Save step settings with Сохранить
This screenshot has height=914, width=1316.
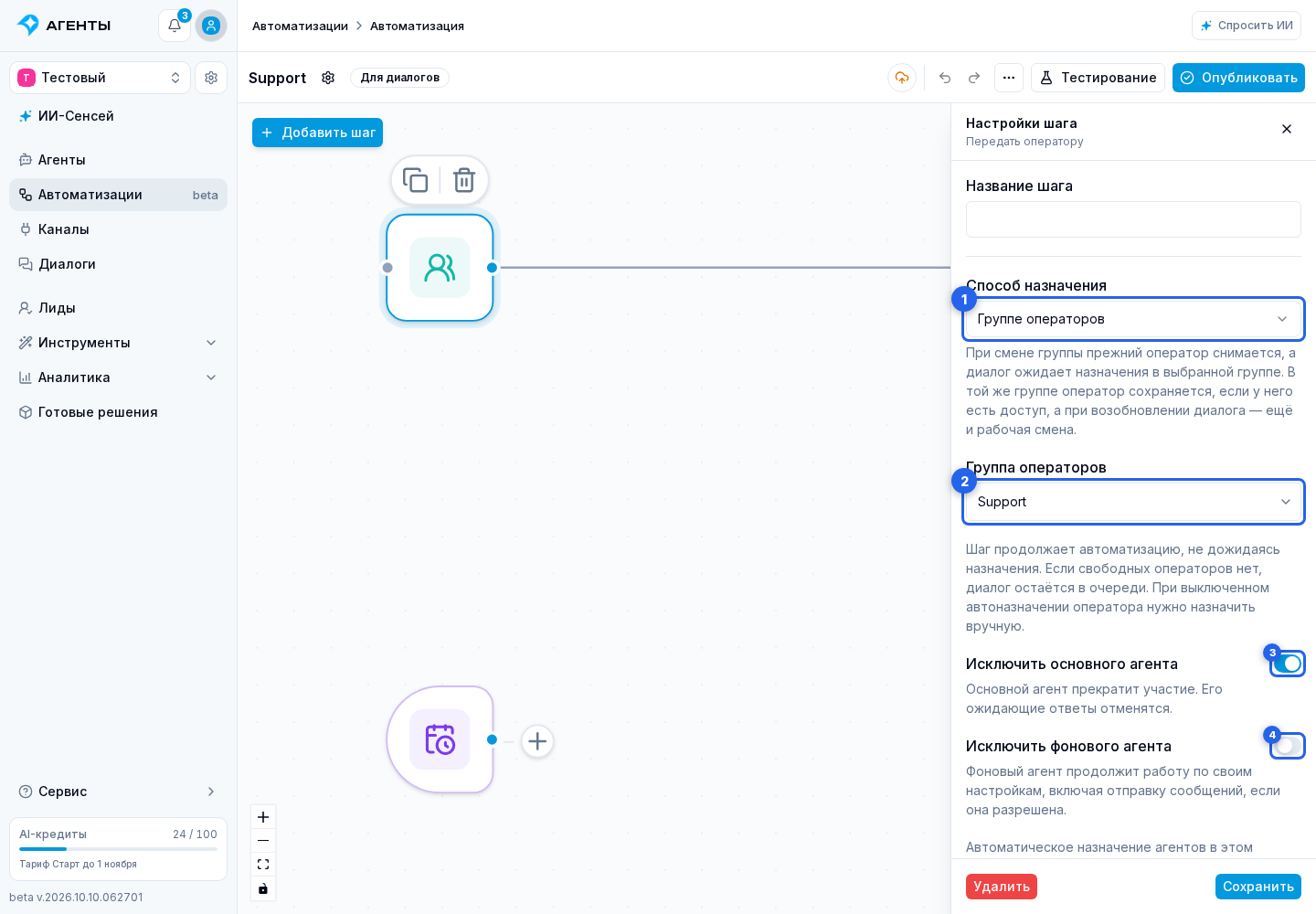pyautogui.click(x=1258, y=887)
